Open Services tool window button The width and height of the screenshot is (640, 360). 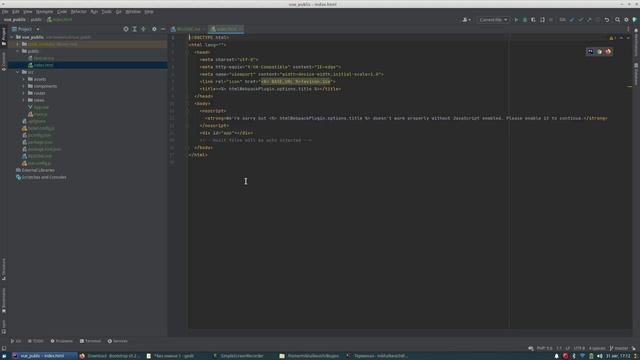click(118, 341)
